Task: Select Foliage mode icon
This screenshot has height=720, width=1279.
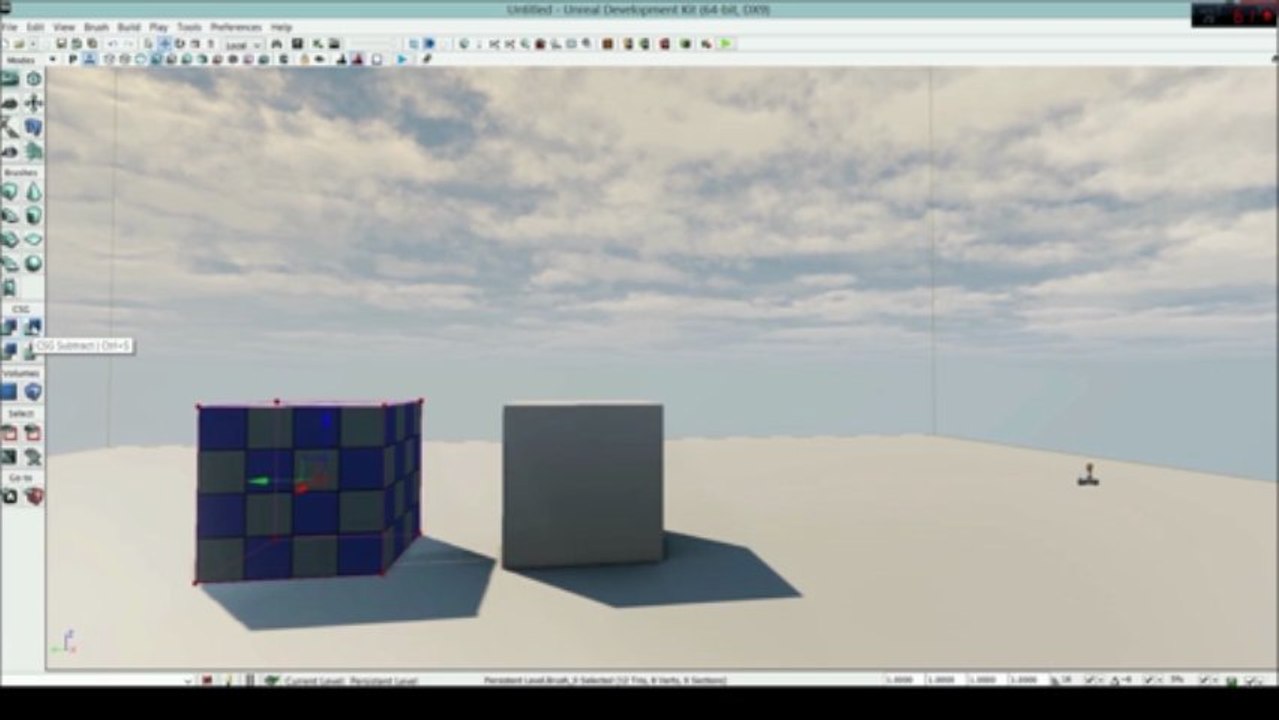Action: [33, 151]
